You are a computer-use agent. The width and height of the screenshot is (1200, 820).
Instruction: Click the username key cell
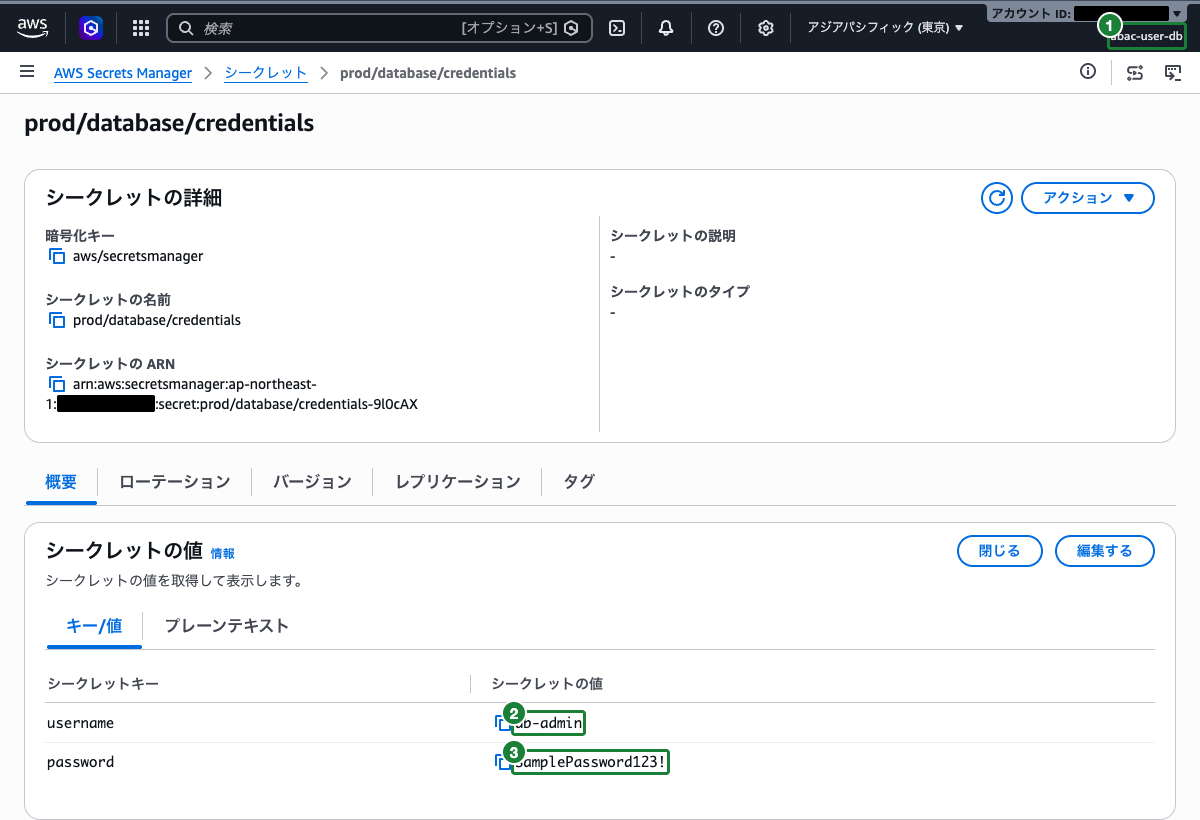[81, 723]
